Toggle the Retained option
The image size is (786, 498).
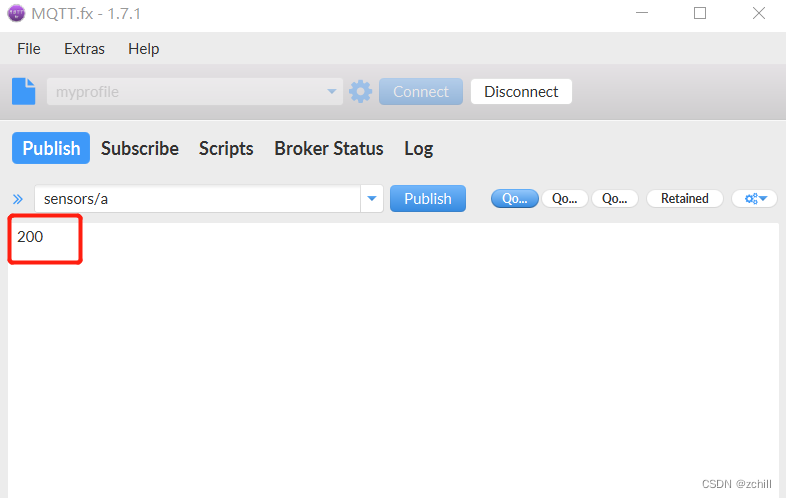685,199
